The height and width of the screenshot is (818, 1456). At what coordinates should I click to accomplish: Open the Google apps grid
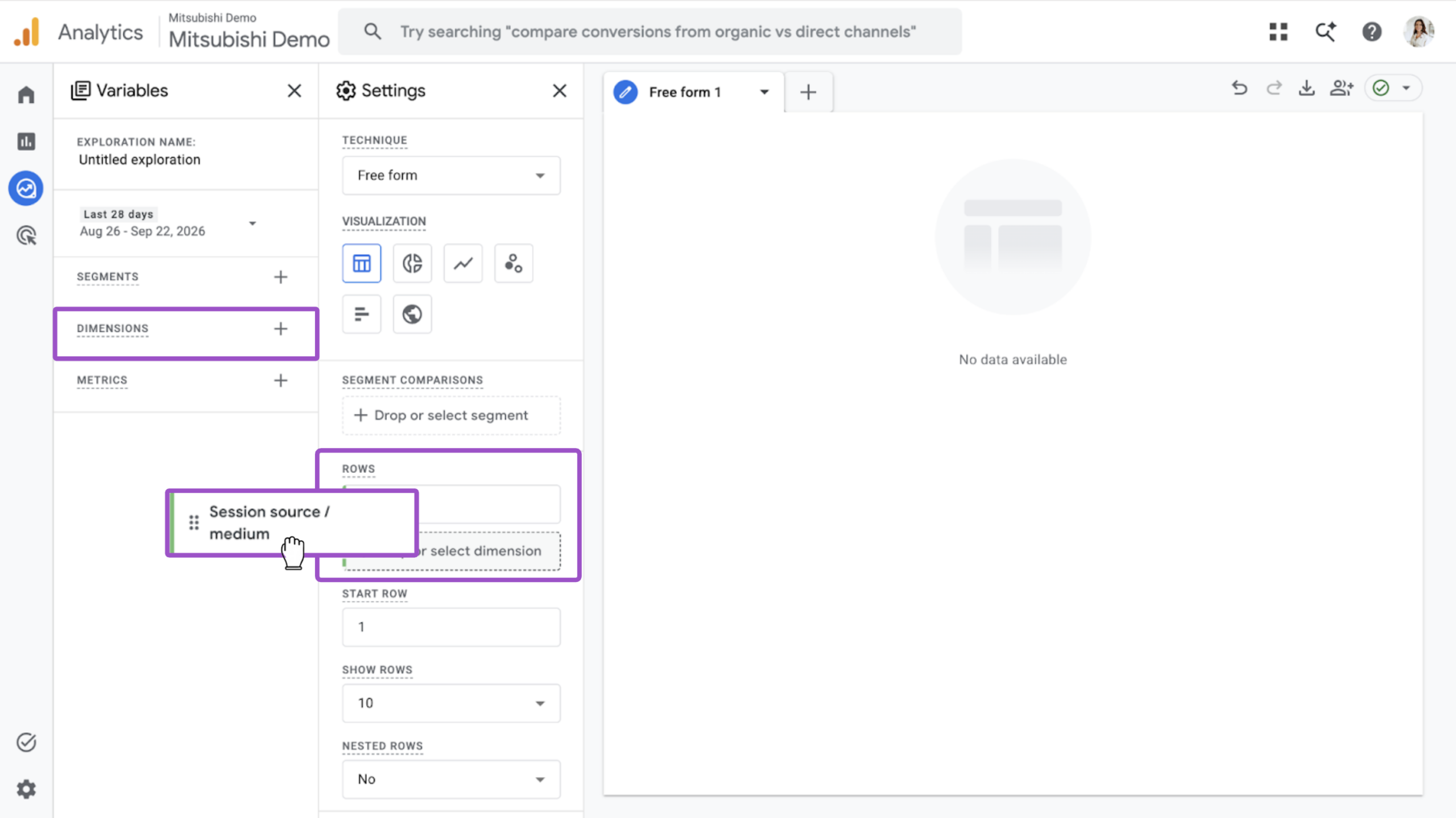(1278, 32)
